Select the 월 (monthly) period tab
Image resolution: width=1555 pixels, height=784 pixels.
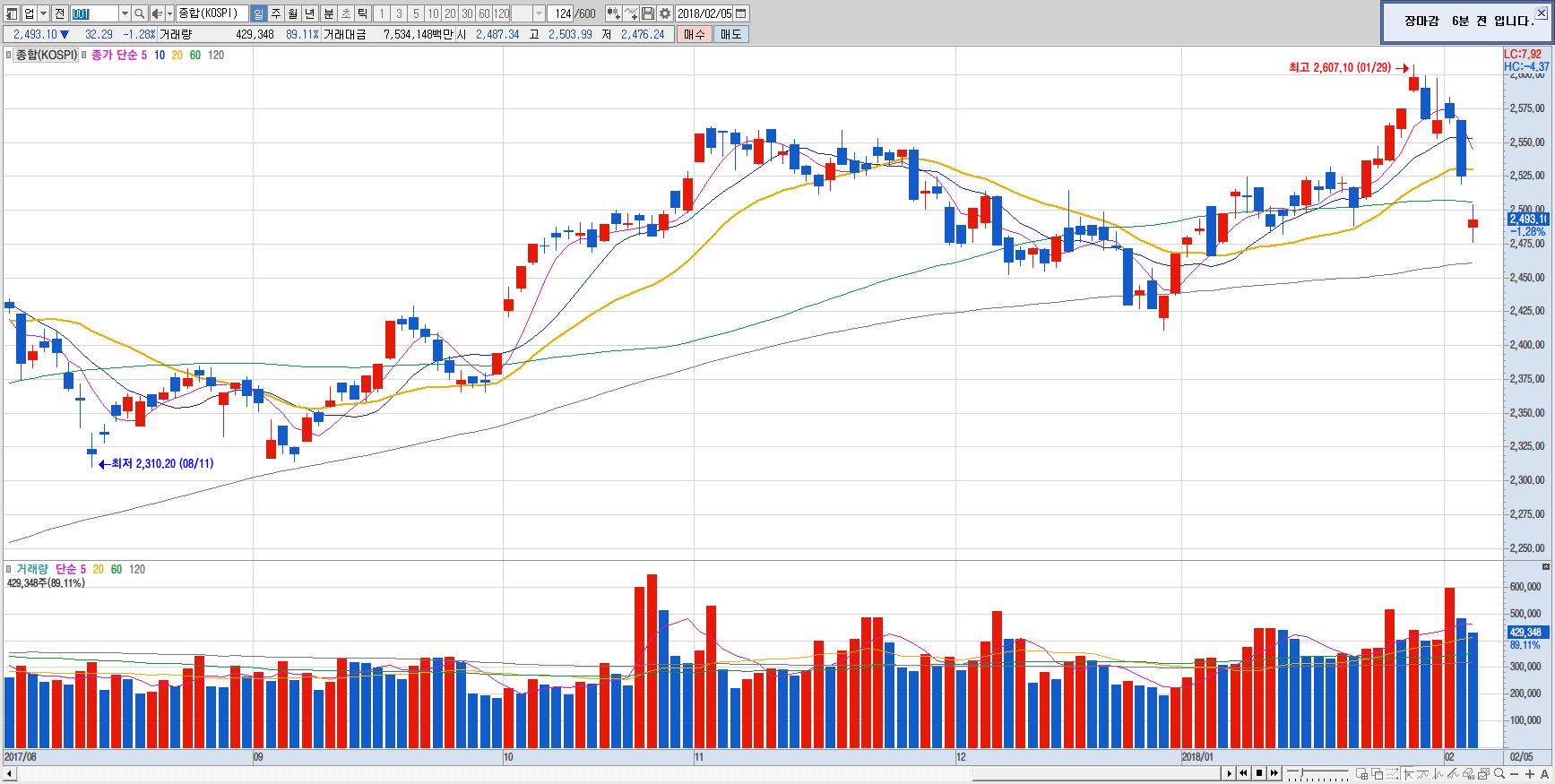pyautogui.click(x=292, y=13)
